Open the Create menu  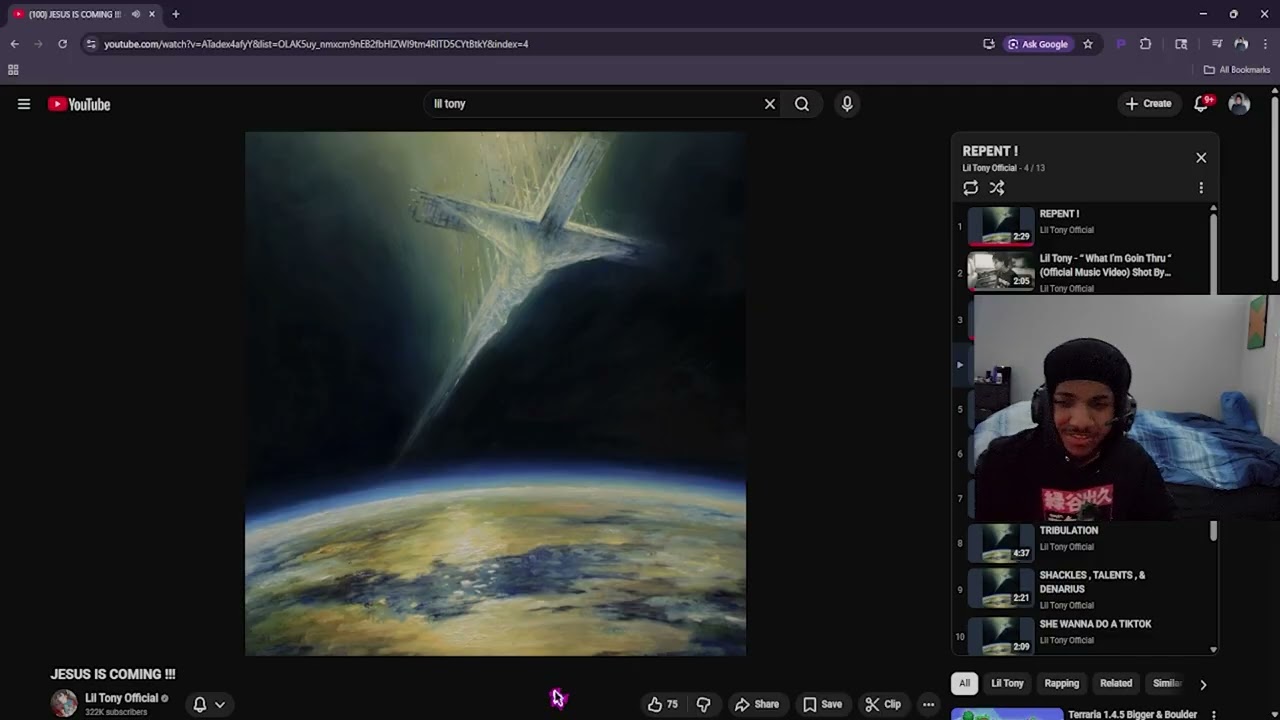(x=1148, y=104)
